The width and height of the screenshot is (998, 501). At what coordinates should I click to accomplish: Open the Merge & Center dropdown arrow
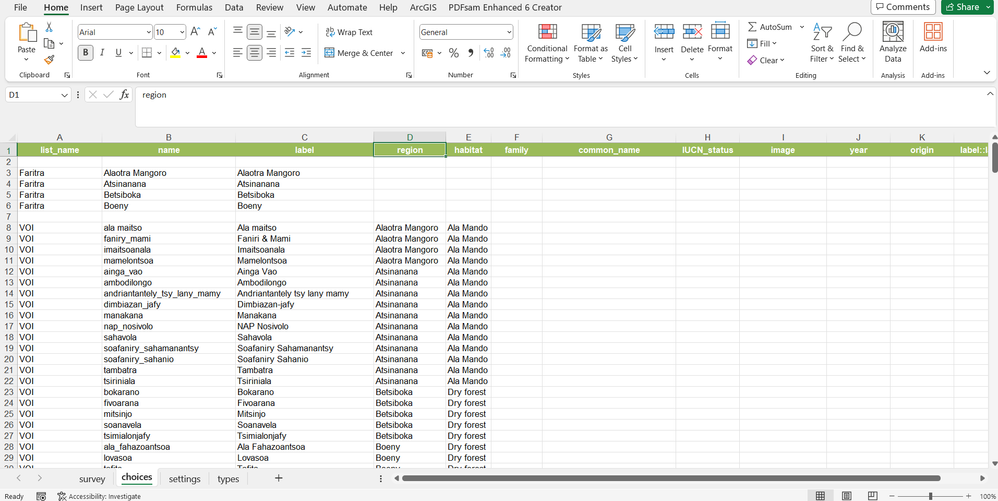coord(403,53)
